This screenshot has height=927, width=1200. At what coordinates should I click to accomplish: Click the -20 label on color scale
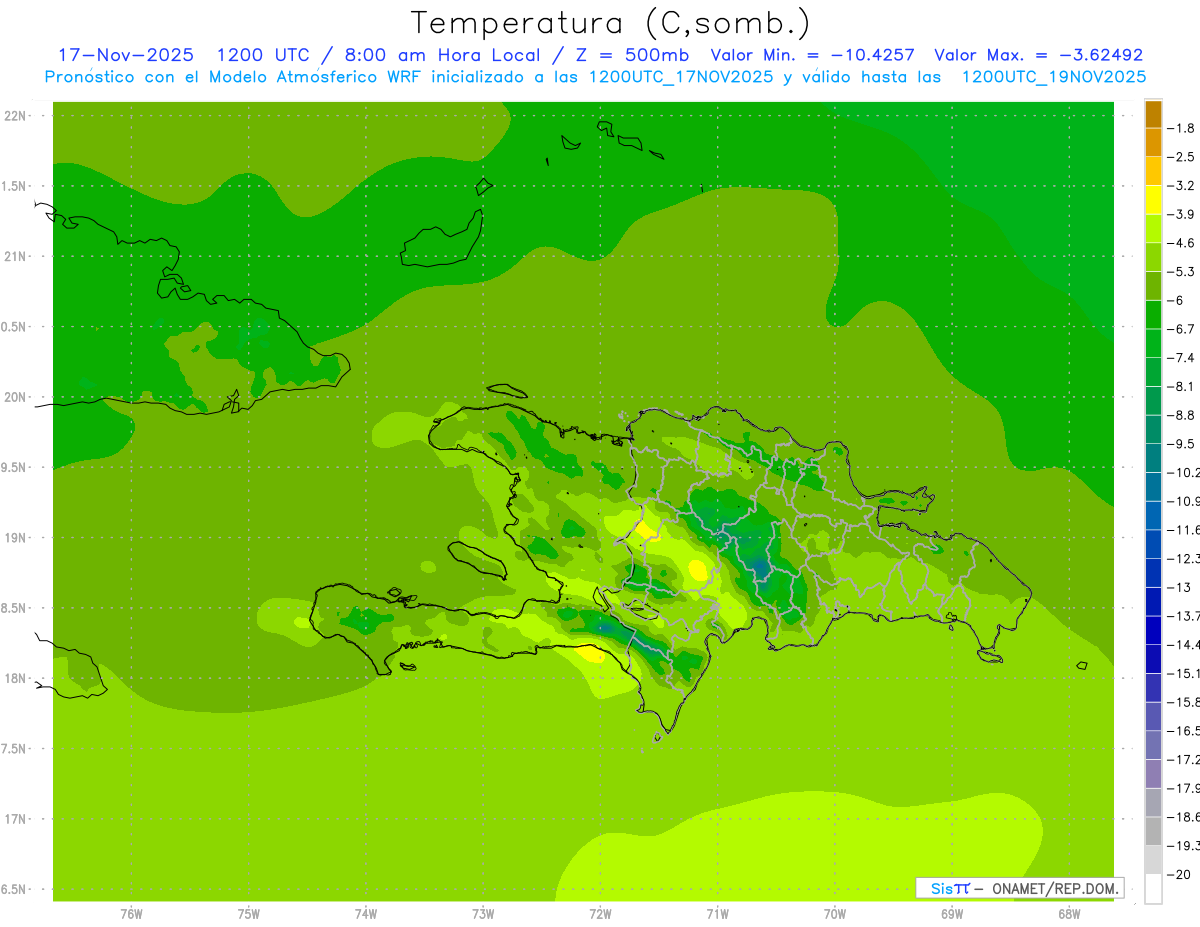(1181, 874)
